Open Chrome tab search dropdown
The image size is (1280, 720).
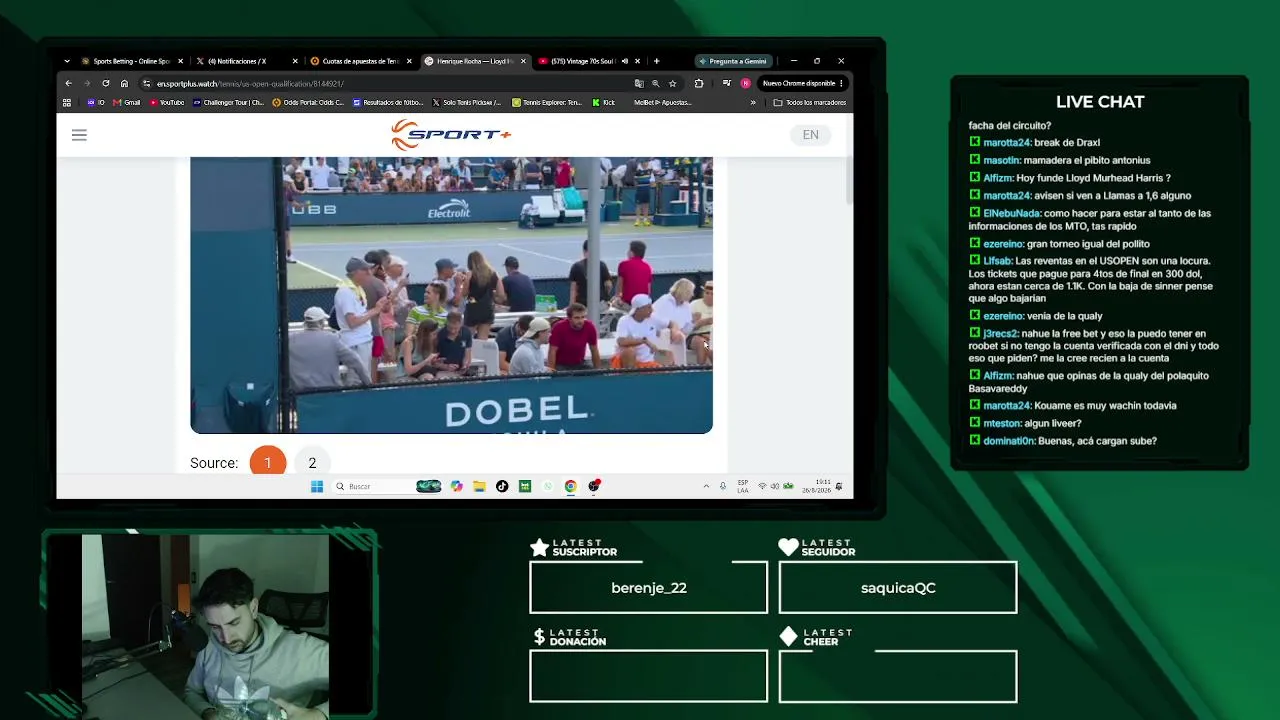click(67, 61)
